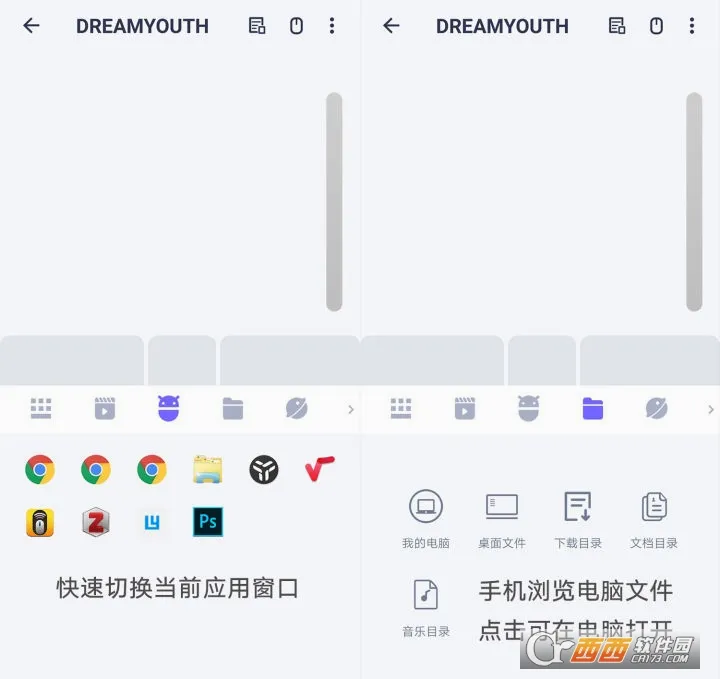Go back using left screen's arrow
Image resolution: width=720 pixels, height=679 pixels.
tap(31, 26)
